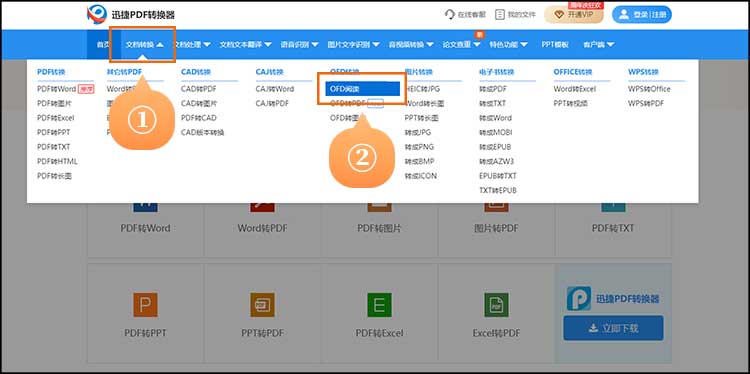Image resolution: width=750 pixels, height=374 pixels.
Task: Choose CAJ转Word menu entry
Action: 275,89
